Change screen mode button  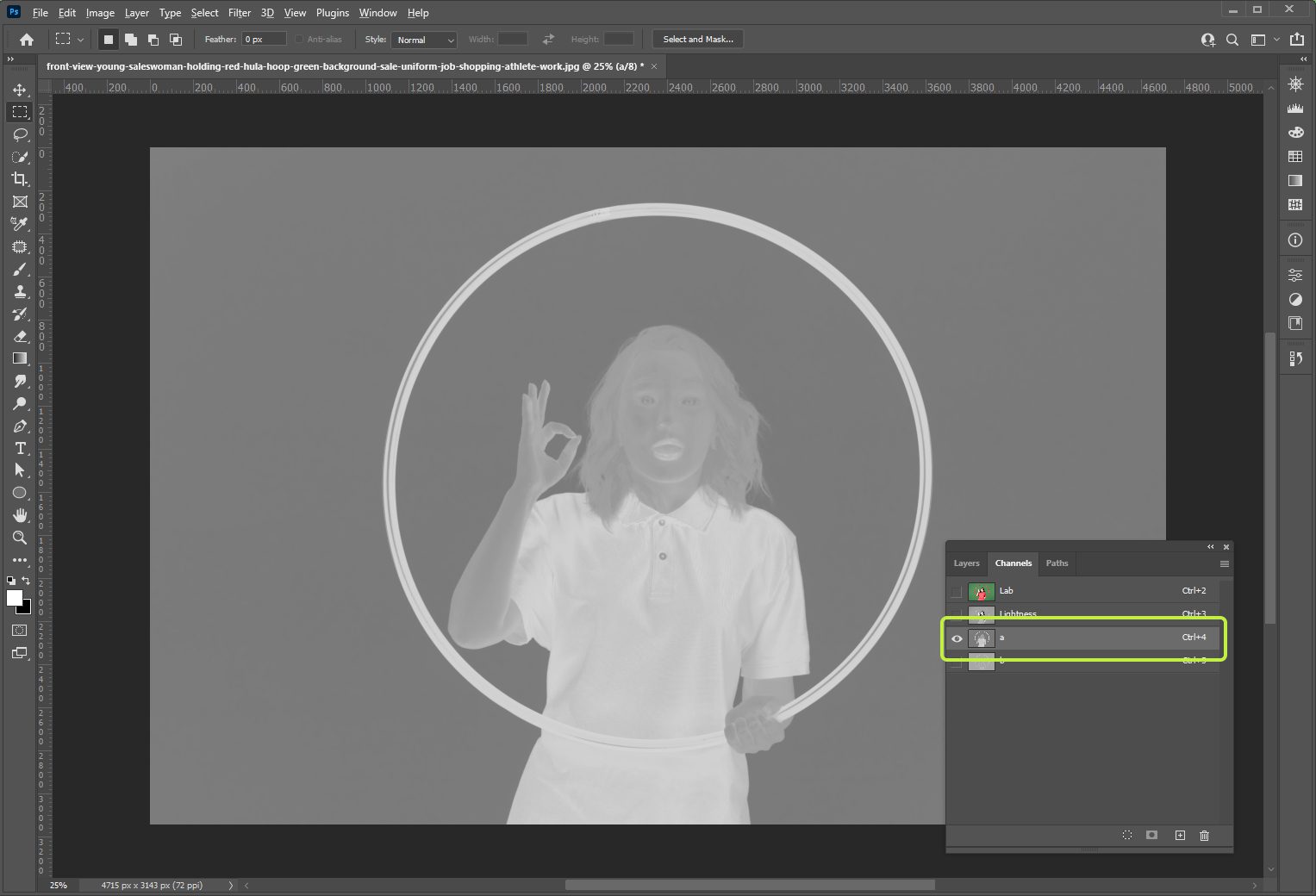coord(20,653)
